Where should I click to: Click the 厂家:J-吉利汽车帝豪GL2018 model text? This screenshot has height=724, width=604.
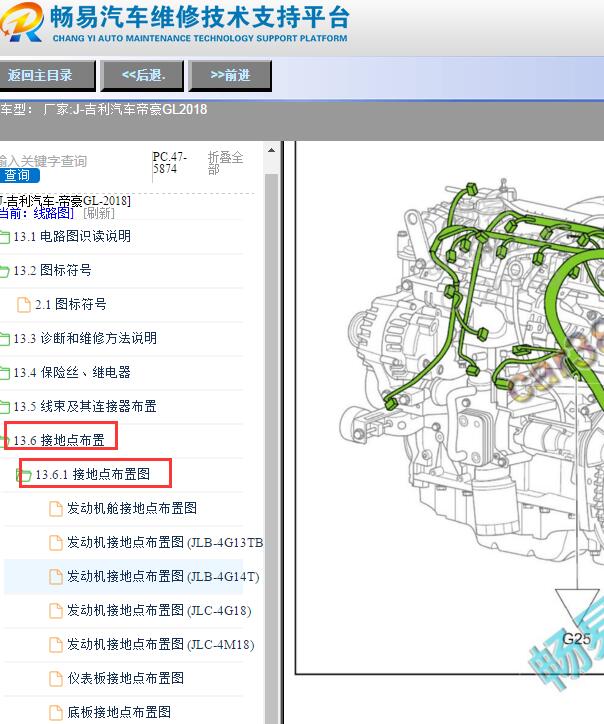click(125, 109)
